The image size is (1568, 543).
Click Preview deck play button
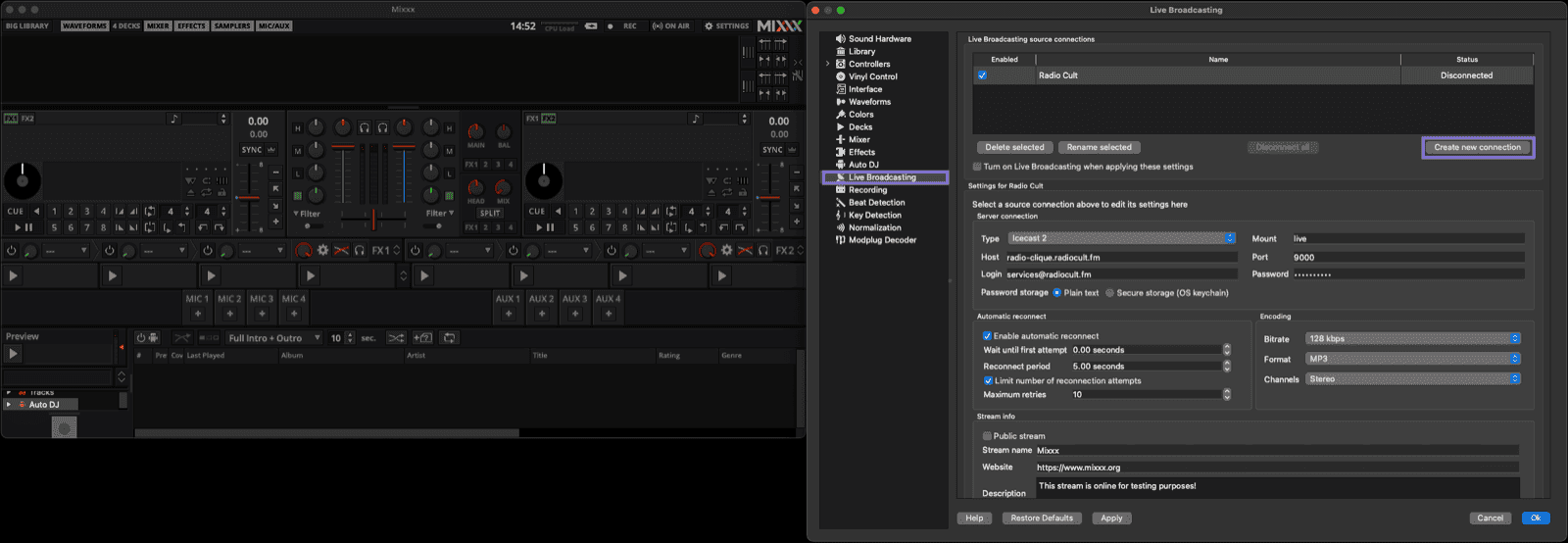[x=13, y=354]
